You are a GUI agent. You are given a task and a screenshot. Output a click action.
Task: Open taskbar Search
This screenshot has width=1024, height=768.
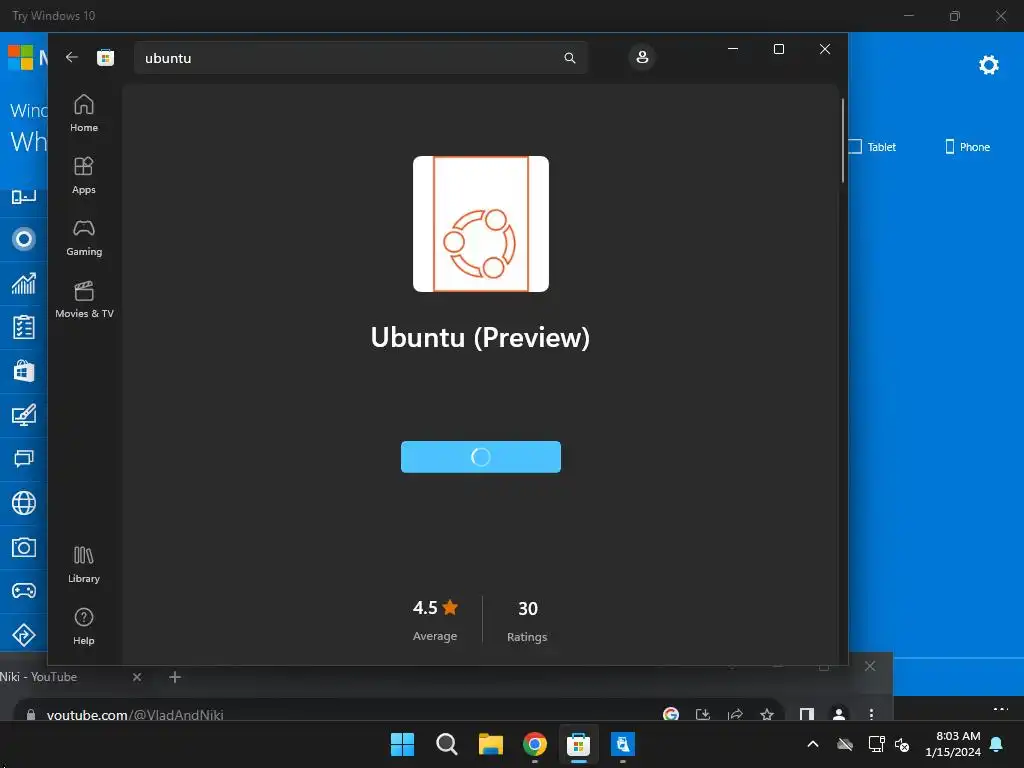click(x=447, y=744)
